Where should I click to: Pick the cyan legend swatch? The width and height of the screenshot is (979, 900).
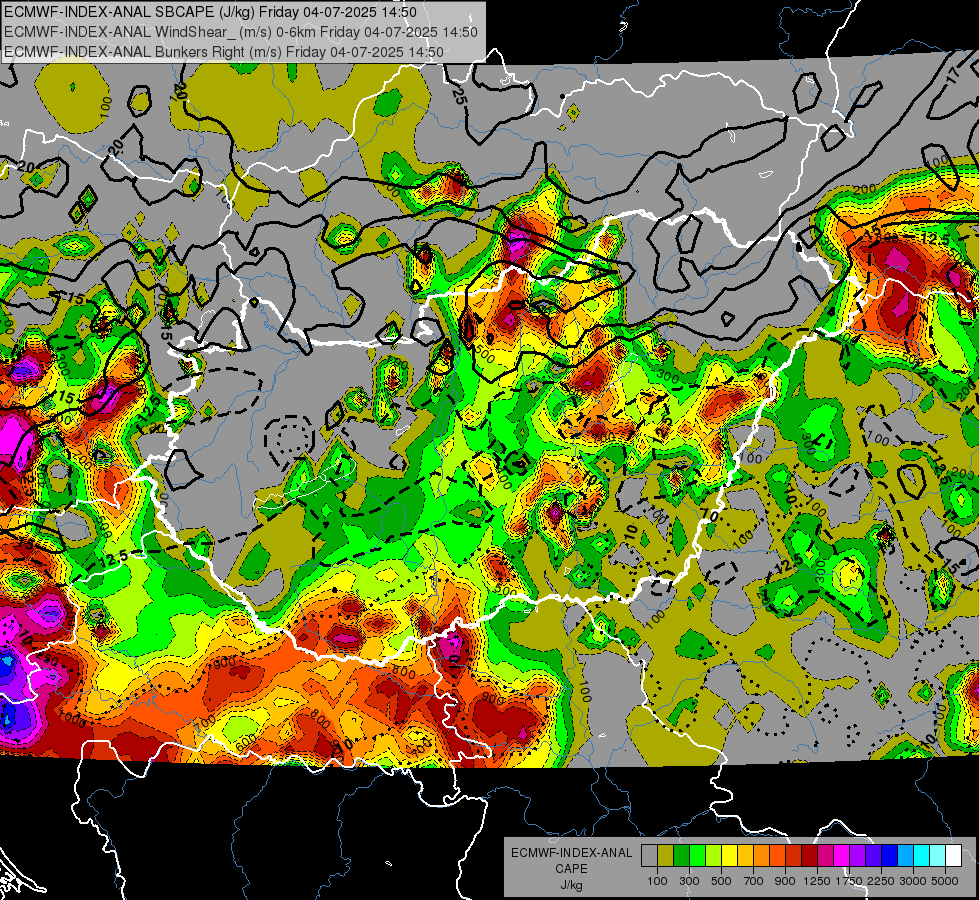coord(922,856)
